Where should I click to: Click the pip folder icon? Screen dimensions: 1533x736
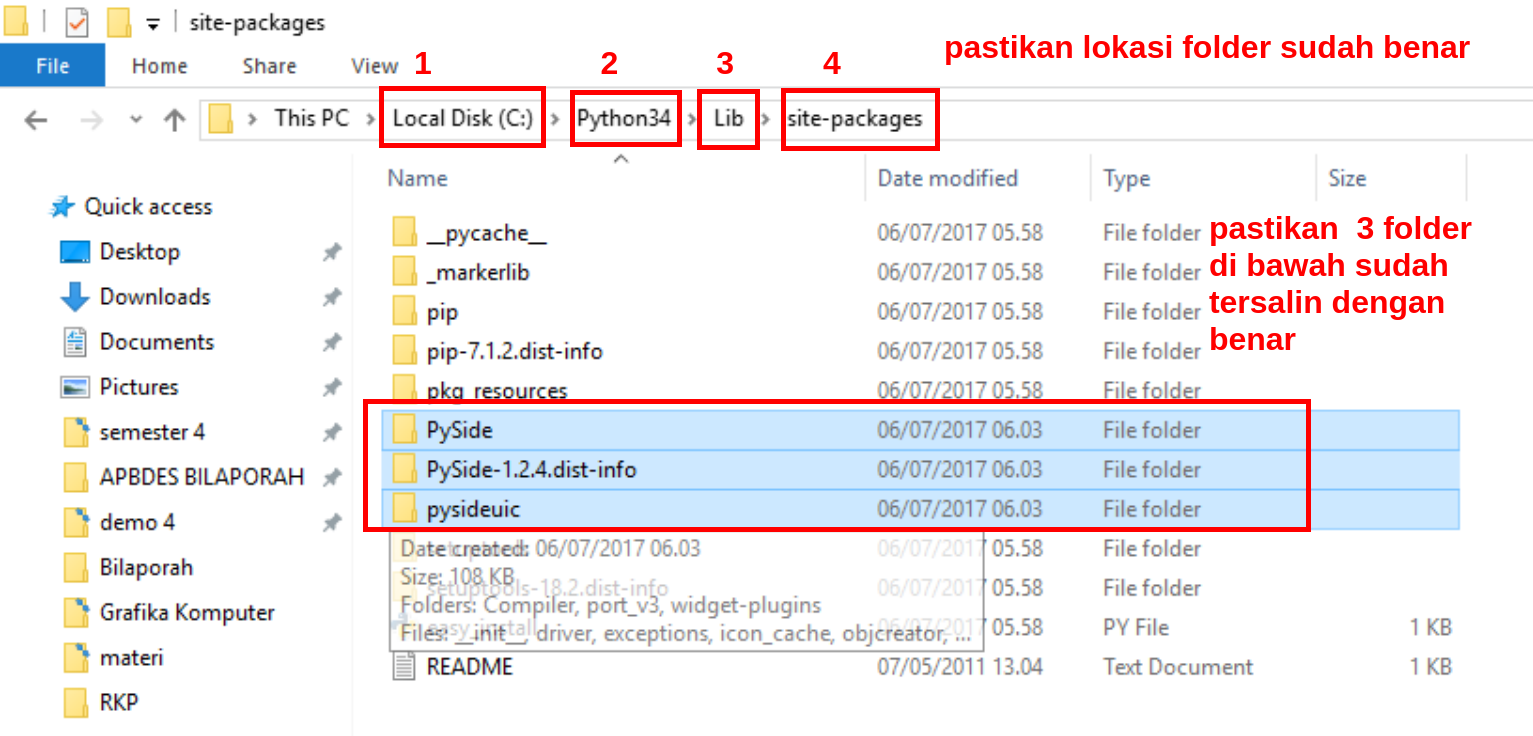(x=404, y=312)
